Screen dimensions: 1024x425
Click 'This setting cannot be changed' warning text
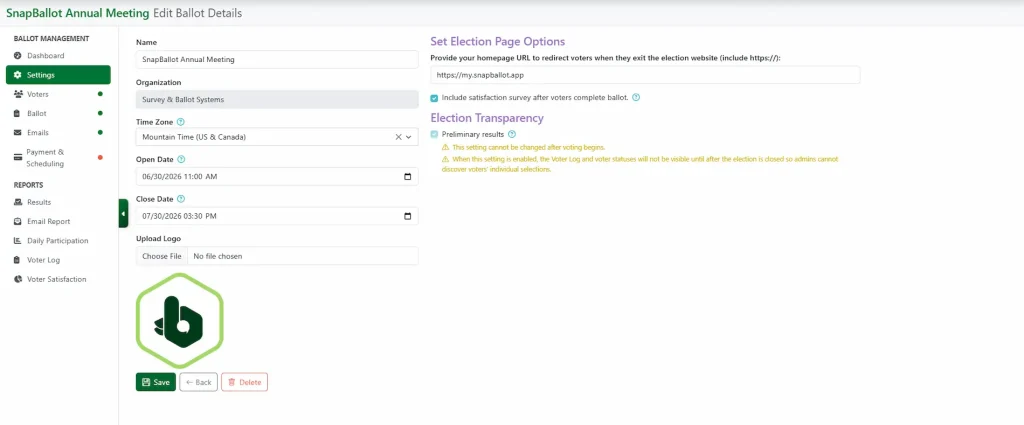pos(529,148)
